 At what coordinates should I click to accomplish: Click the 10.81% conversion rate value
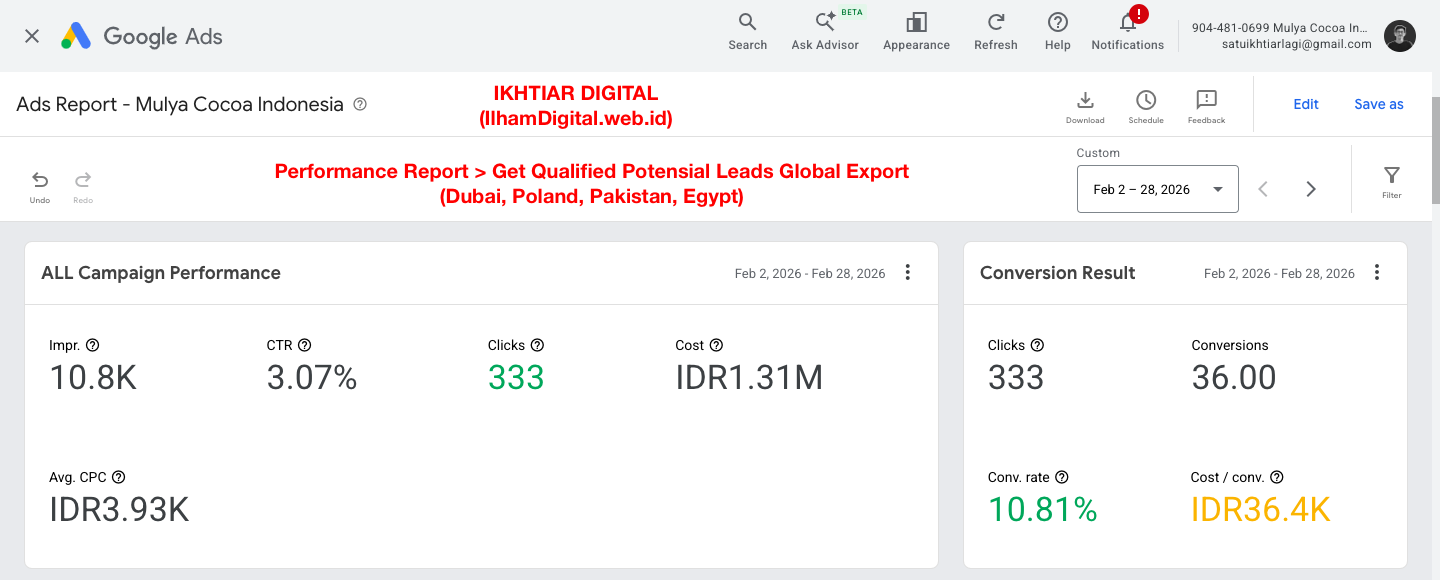pos(1043,510)
